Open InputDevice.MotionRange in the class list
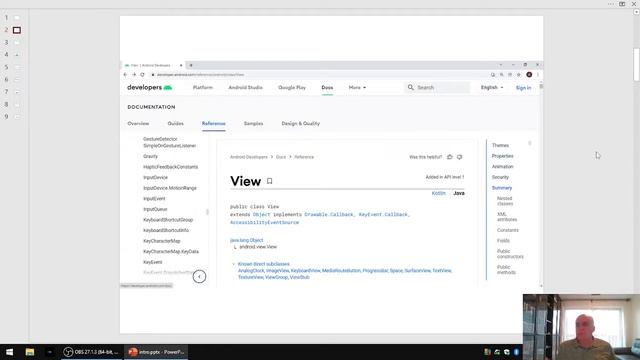This screenshot has width=640, height=360. click(170, 188)
